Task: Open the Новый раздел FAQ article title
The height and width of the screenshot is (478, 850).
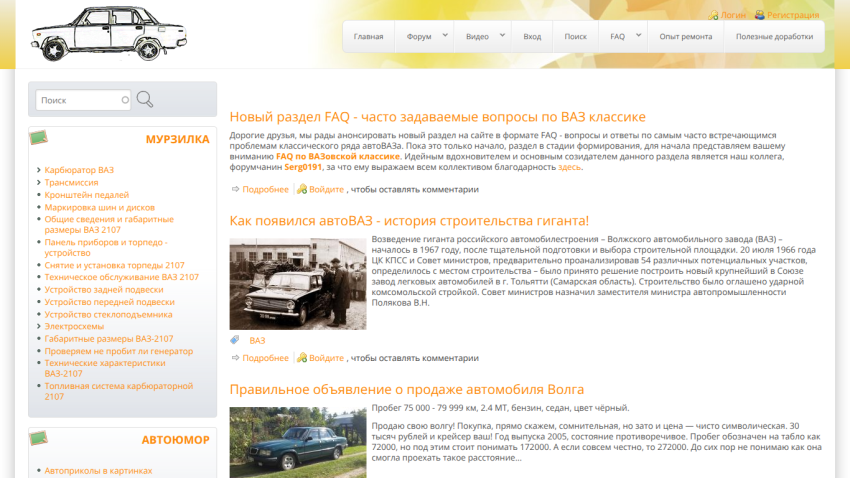Action: coord(437,117)
